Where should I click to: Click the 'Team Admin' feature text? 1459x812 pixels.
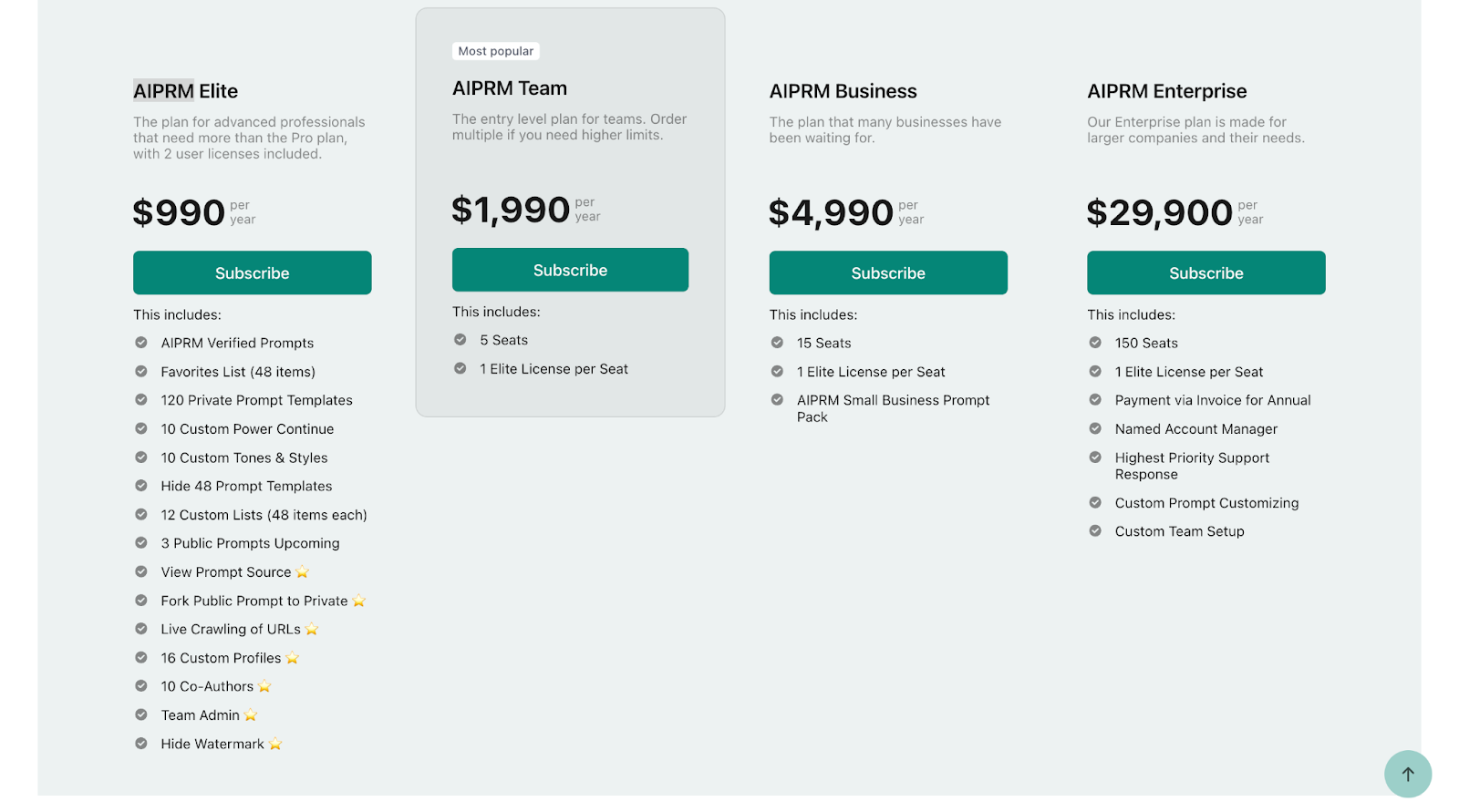(201, 715)
